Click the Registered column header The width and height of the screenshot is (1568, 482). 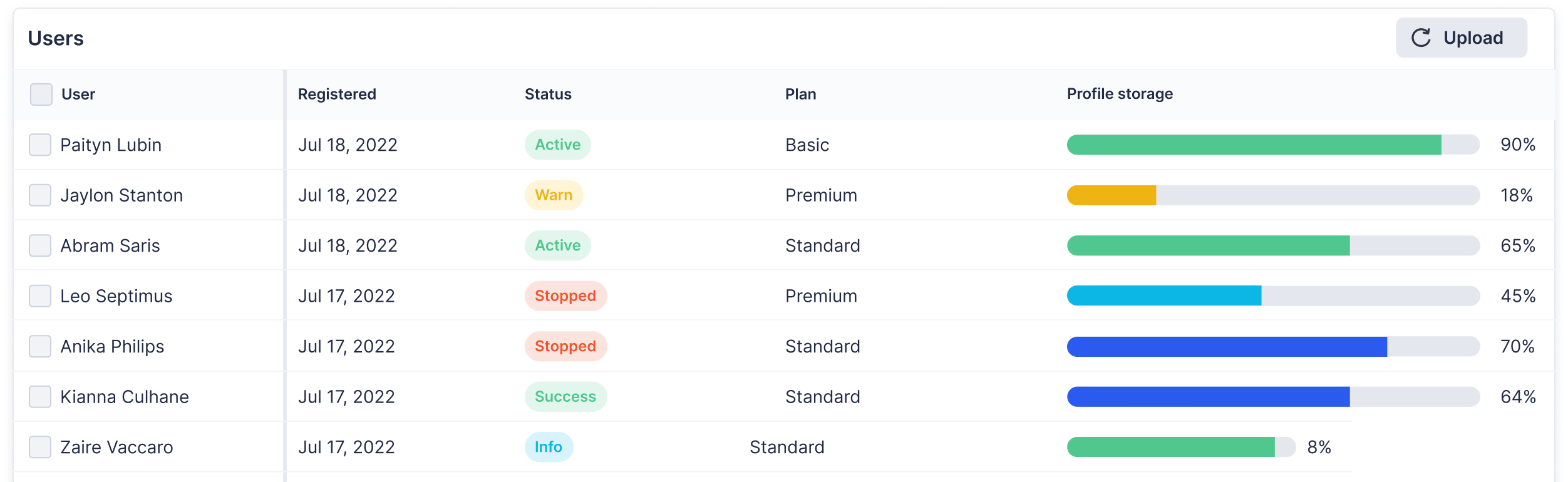[338, 94]
